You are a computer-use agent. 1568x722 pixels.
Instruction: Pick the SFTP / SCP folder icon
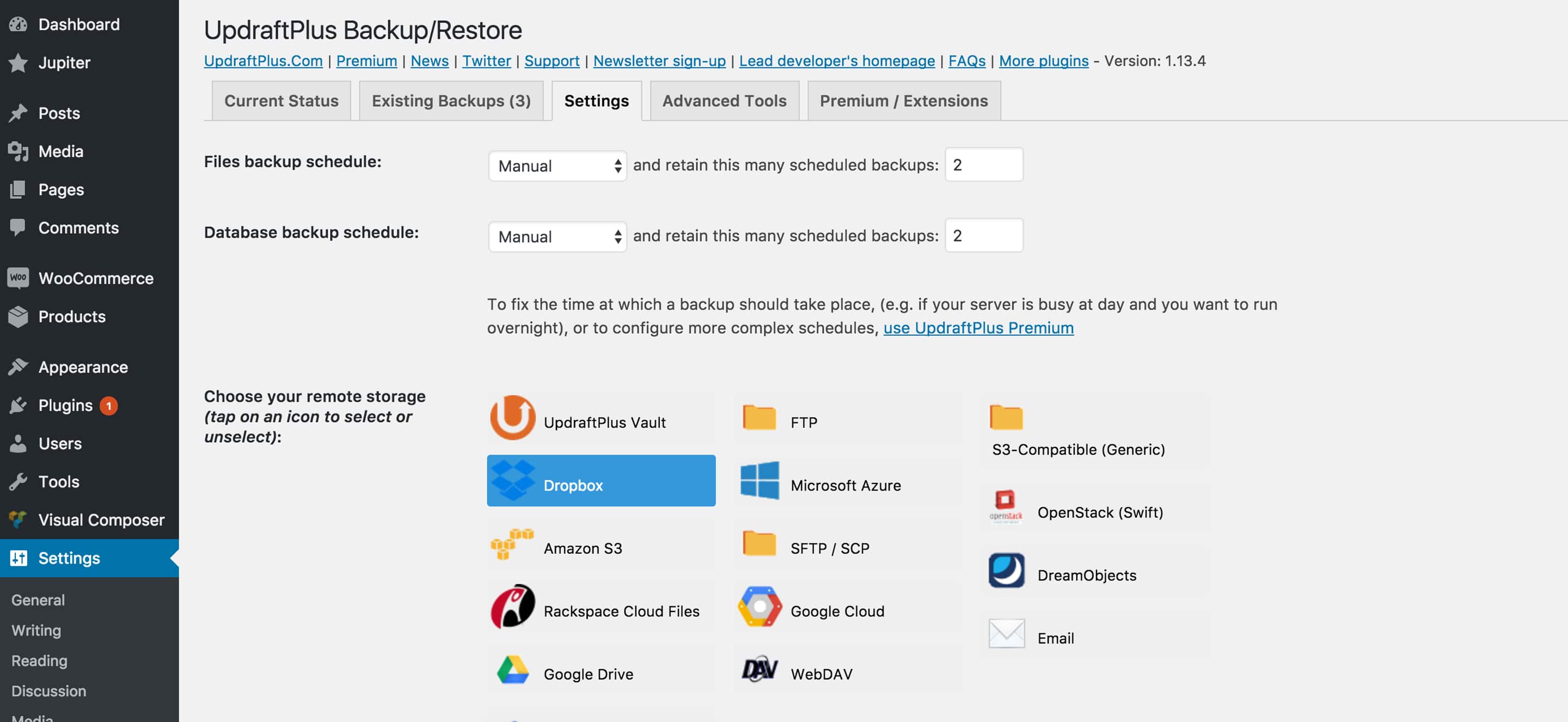pyautogui.click(x=759, y=543)
